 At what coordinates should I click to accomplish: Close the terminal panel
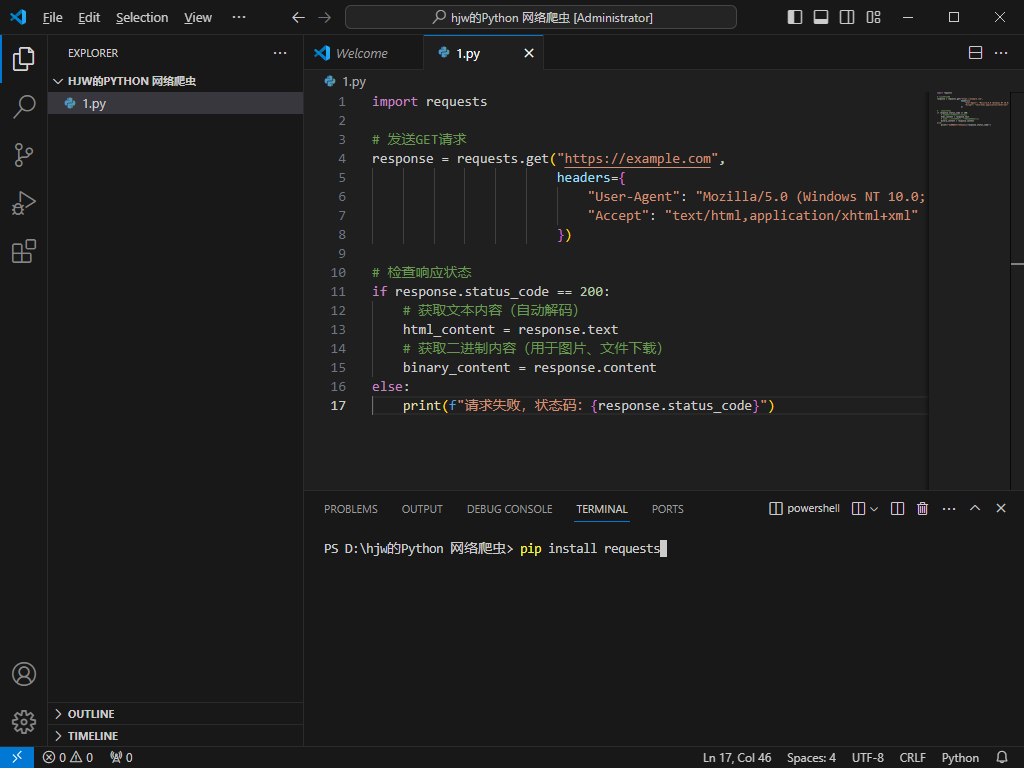(1000, 508)
